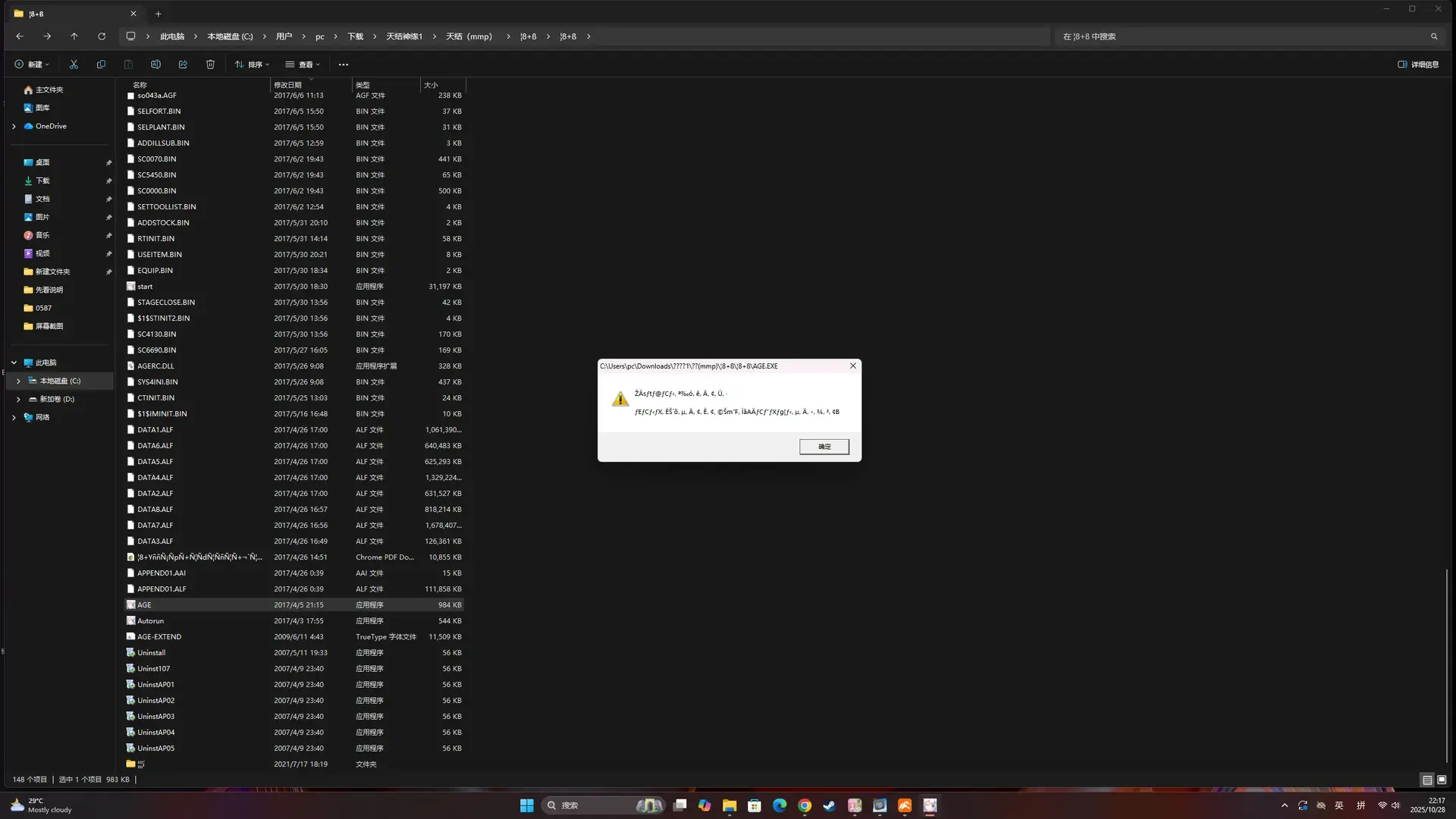The image size is (1456, 819).
Task: Click the 确定 button in the error dialog
Action: coord(824,447)
